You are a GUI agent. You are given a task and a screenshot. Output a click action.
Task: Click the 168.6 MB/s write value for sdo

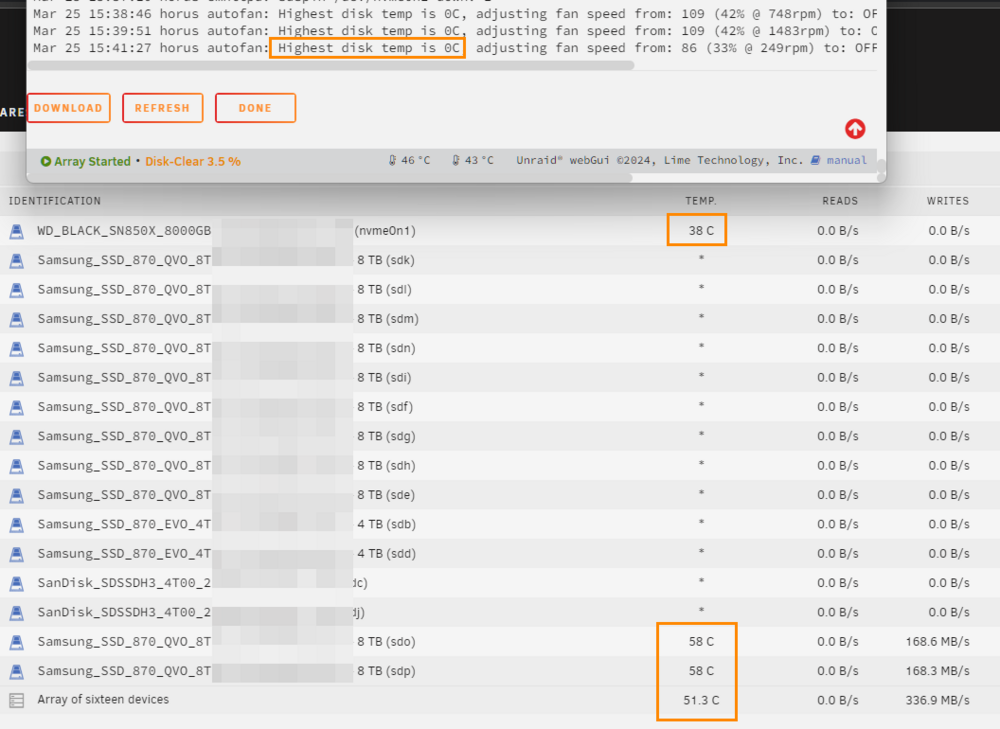click(938, 642)
